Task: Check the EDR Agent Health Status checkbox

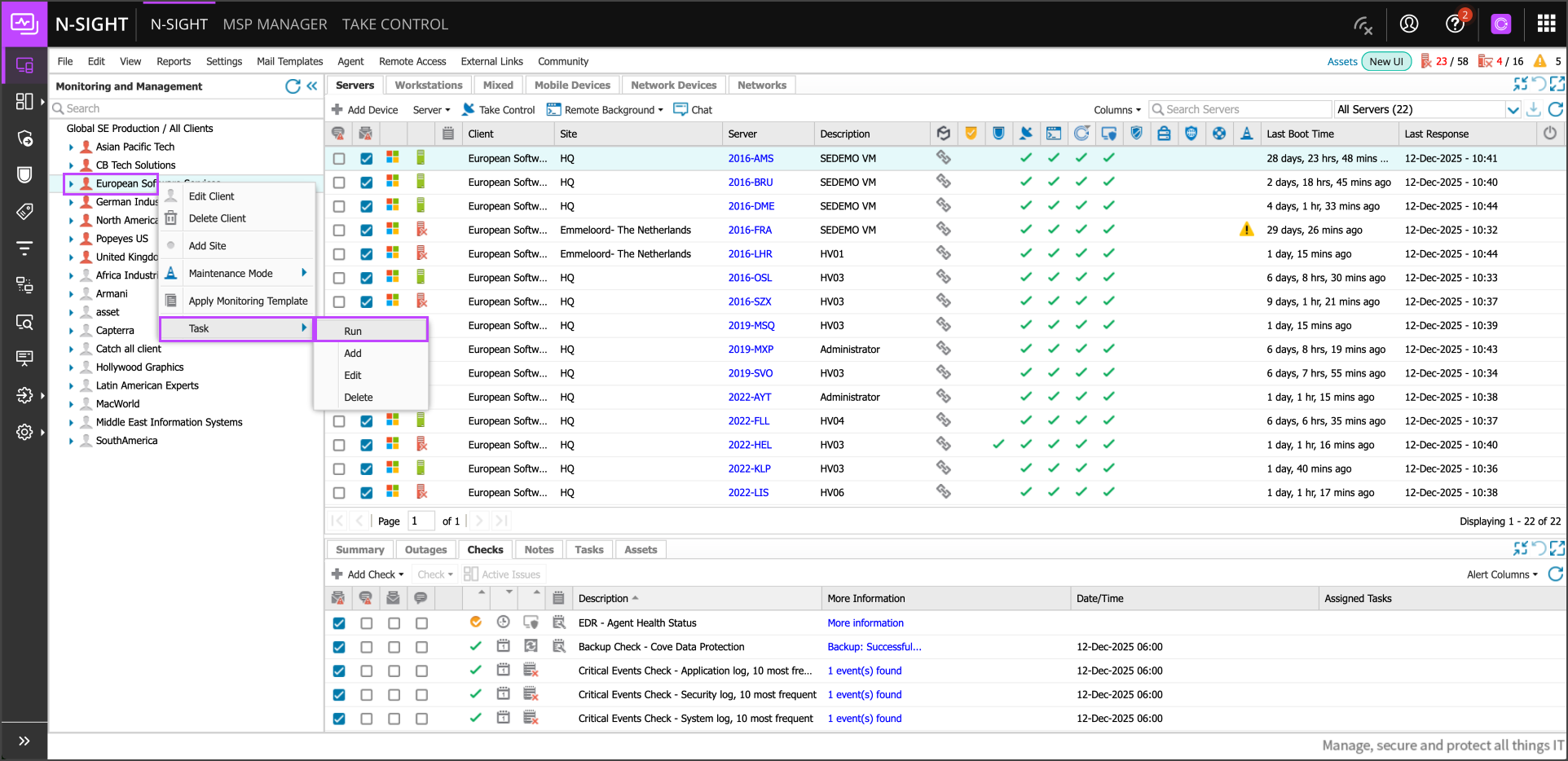Action: pyautogui.click(x=339, y=623)
